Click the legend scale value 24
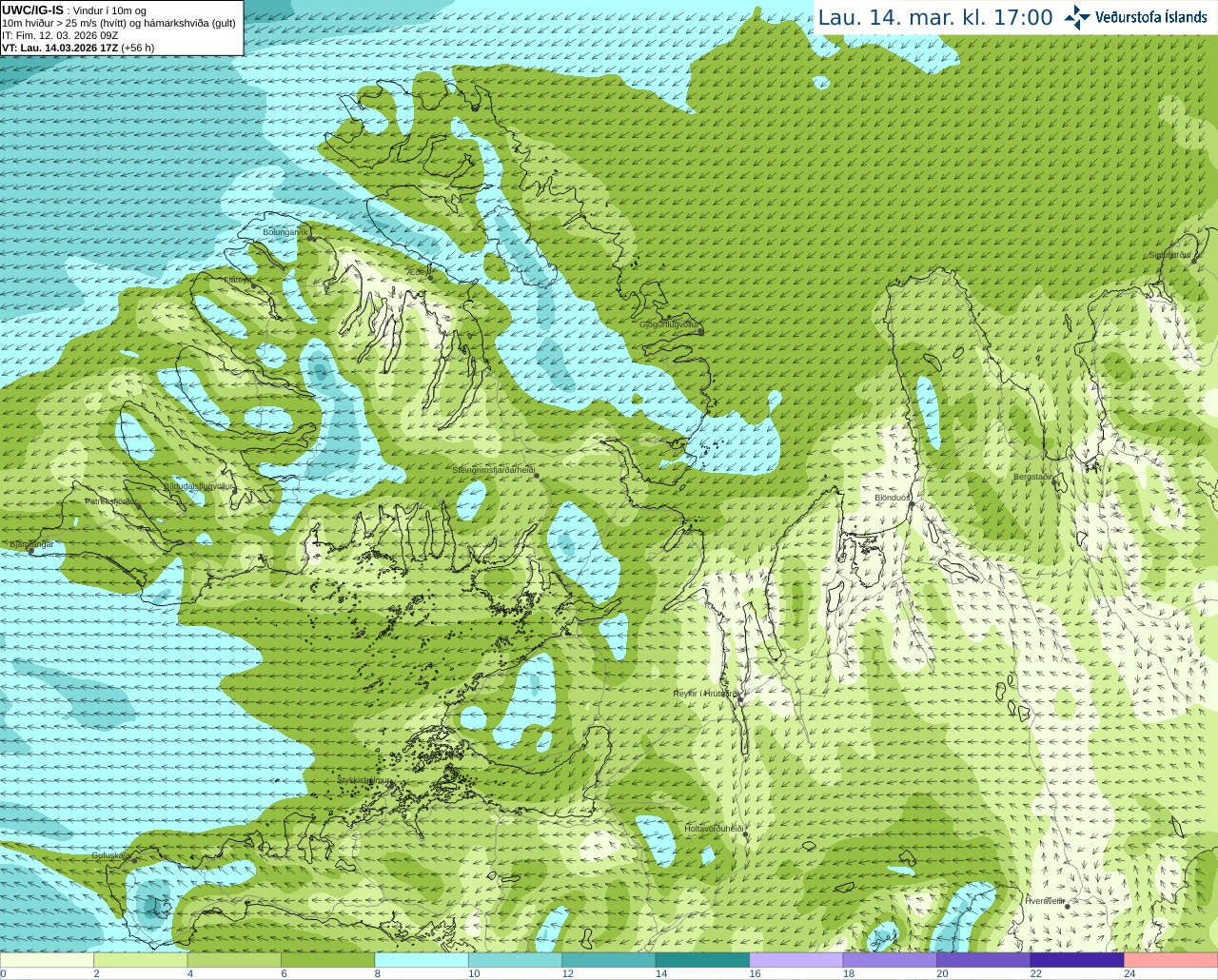1218x980 pixels. (1129, 973)
